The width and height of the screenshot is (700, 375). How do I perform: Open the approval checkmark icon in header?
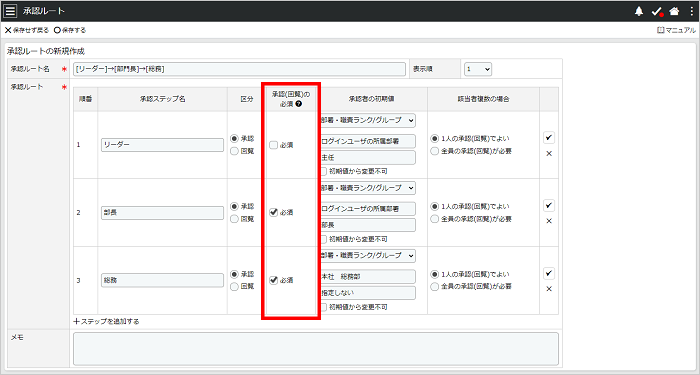pyautogui.click(x=657, y=12)
